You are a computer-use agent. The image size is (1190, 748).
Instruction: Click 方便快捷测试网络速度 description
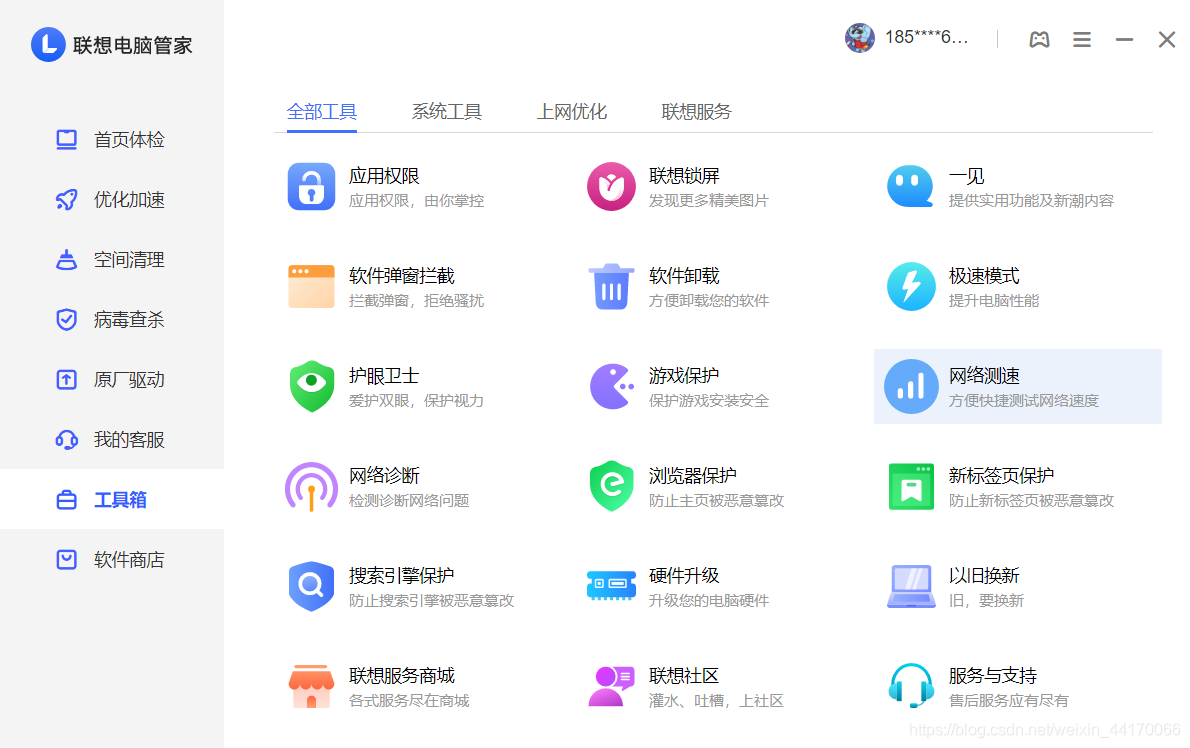click(1024, 401)
